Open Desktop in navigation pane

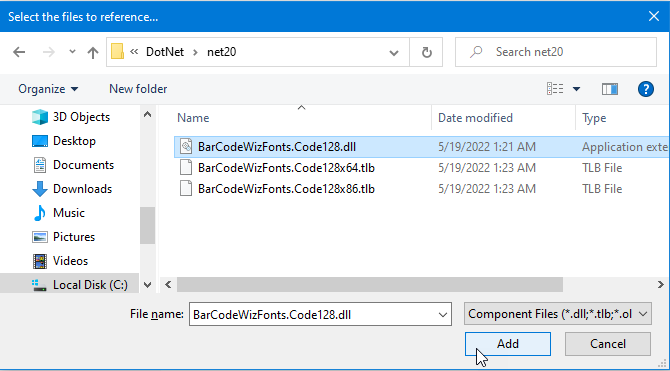tap(74, 141)
